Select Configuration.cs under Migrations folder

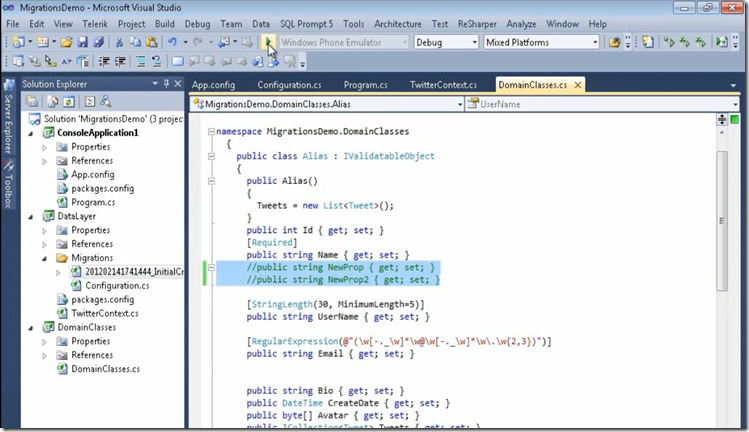coord(117,285)
